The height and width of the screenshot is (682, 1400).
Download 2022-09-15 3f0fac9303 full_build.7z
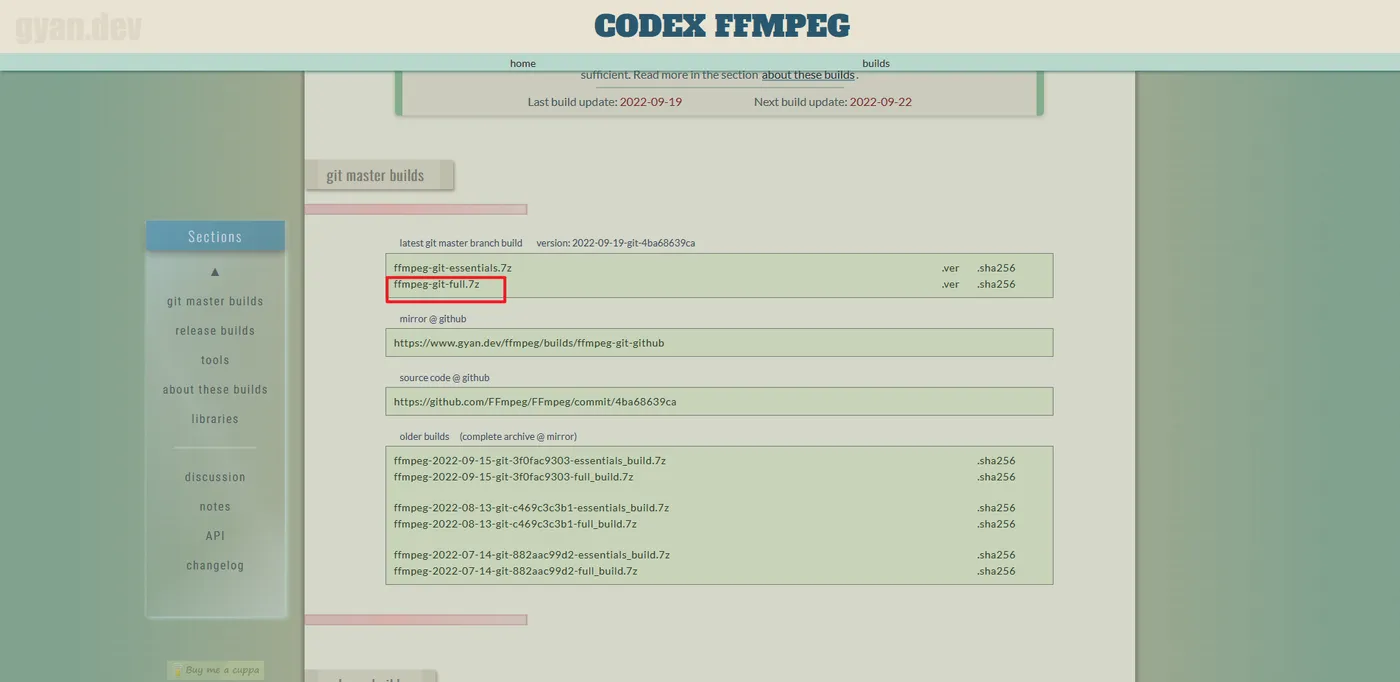pyautogui.click(x=513, y=477)
